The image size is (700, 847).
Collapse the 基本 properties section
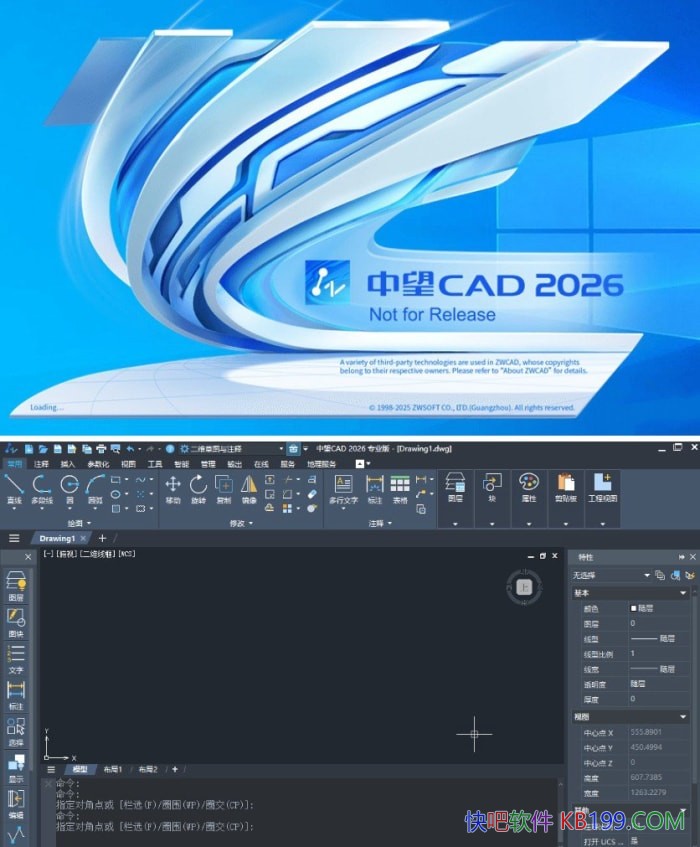[x=683, y=593]
